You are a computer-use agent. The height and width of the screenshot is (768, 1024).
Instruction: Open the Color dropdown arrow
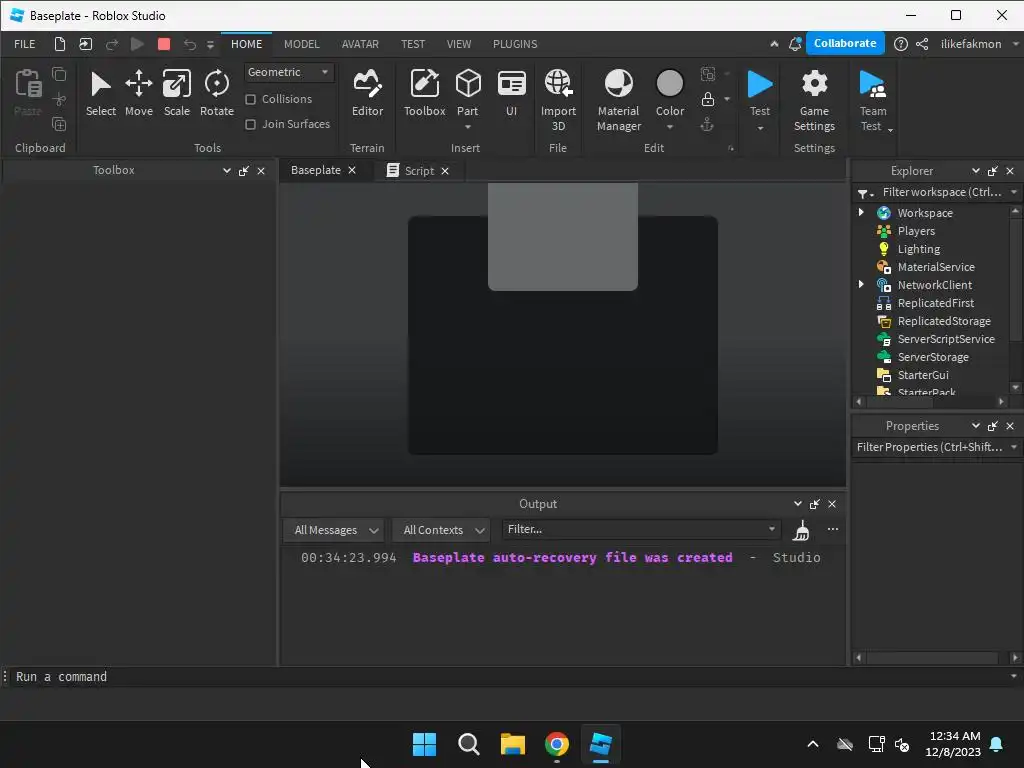click(x=669, y=127)
